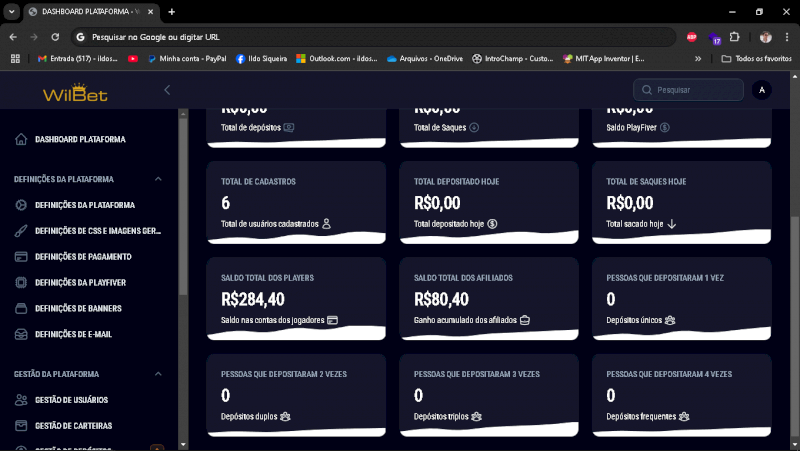Click the Definições de E-mail envelope icon
The width and height of the screenshot is (800, 451).
21,335
